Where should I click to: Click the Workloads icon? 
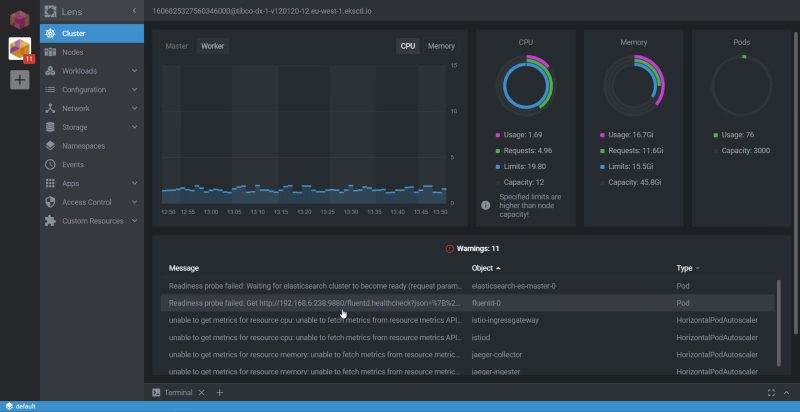50,71
